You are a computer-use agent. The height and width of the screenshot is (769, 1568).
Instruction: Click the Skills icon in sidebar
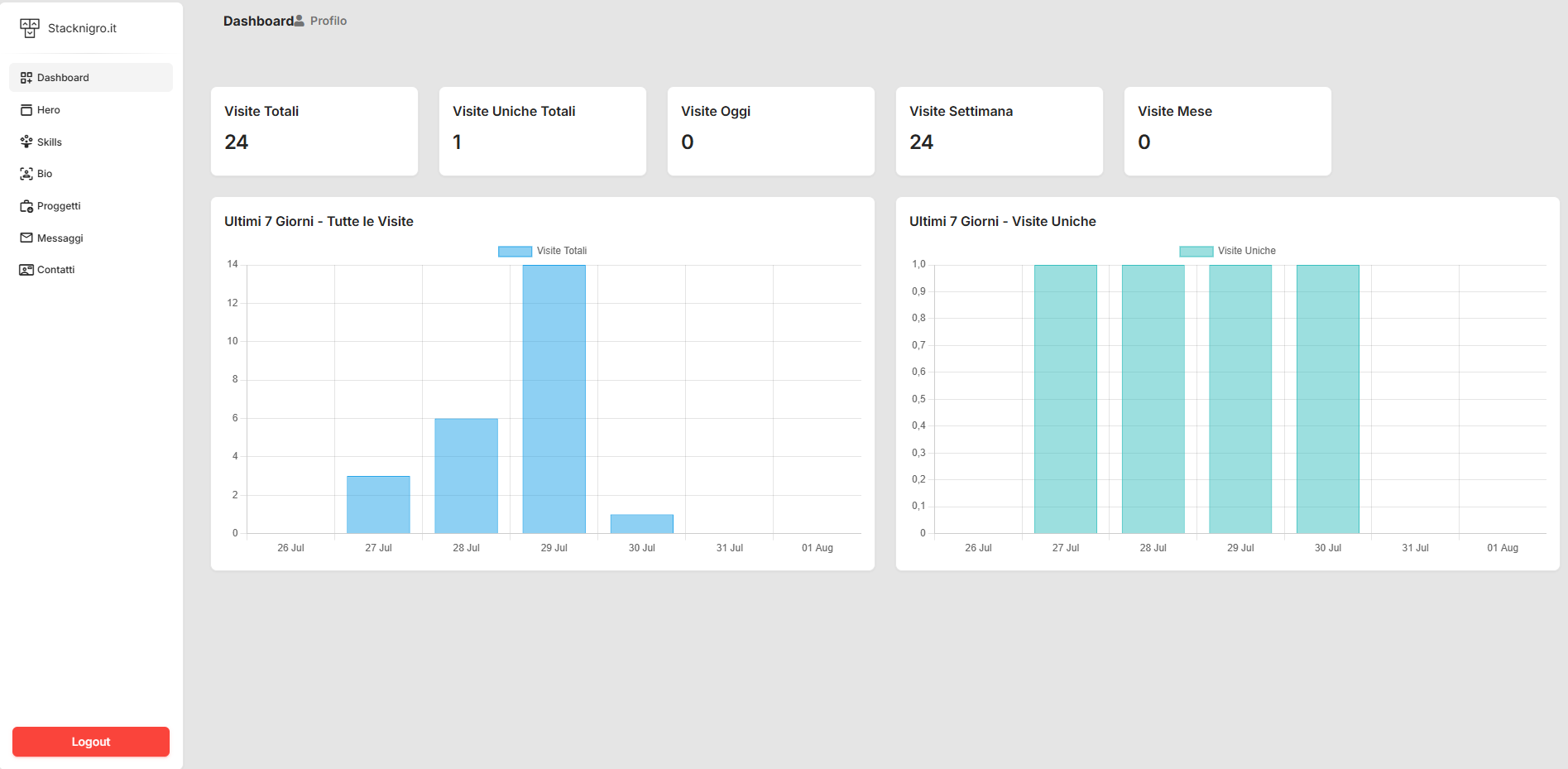(26, 142)
